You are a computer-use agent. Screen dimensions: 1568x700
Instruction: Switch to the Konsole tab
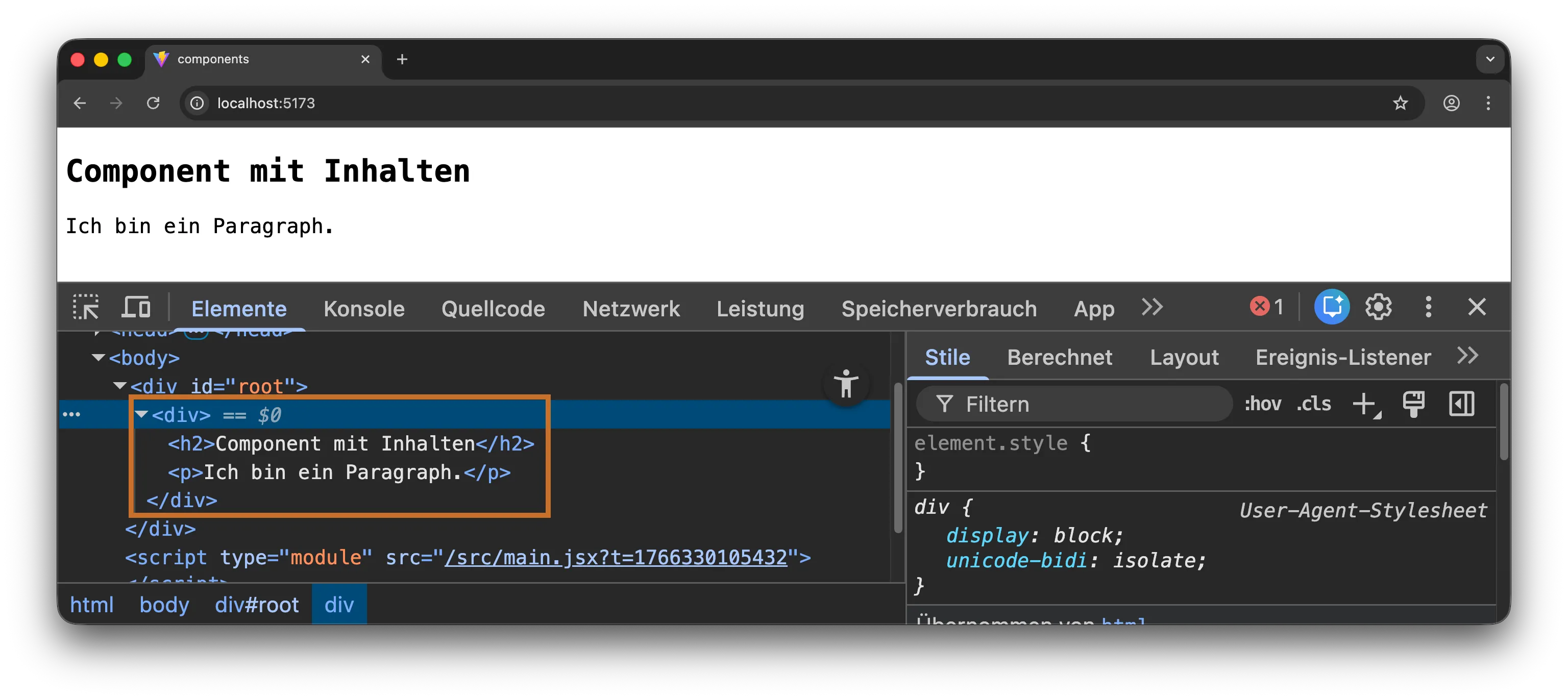point(364,308)
